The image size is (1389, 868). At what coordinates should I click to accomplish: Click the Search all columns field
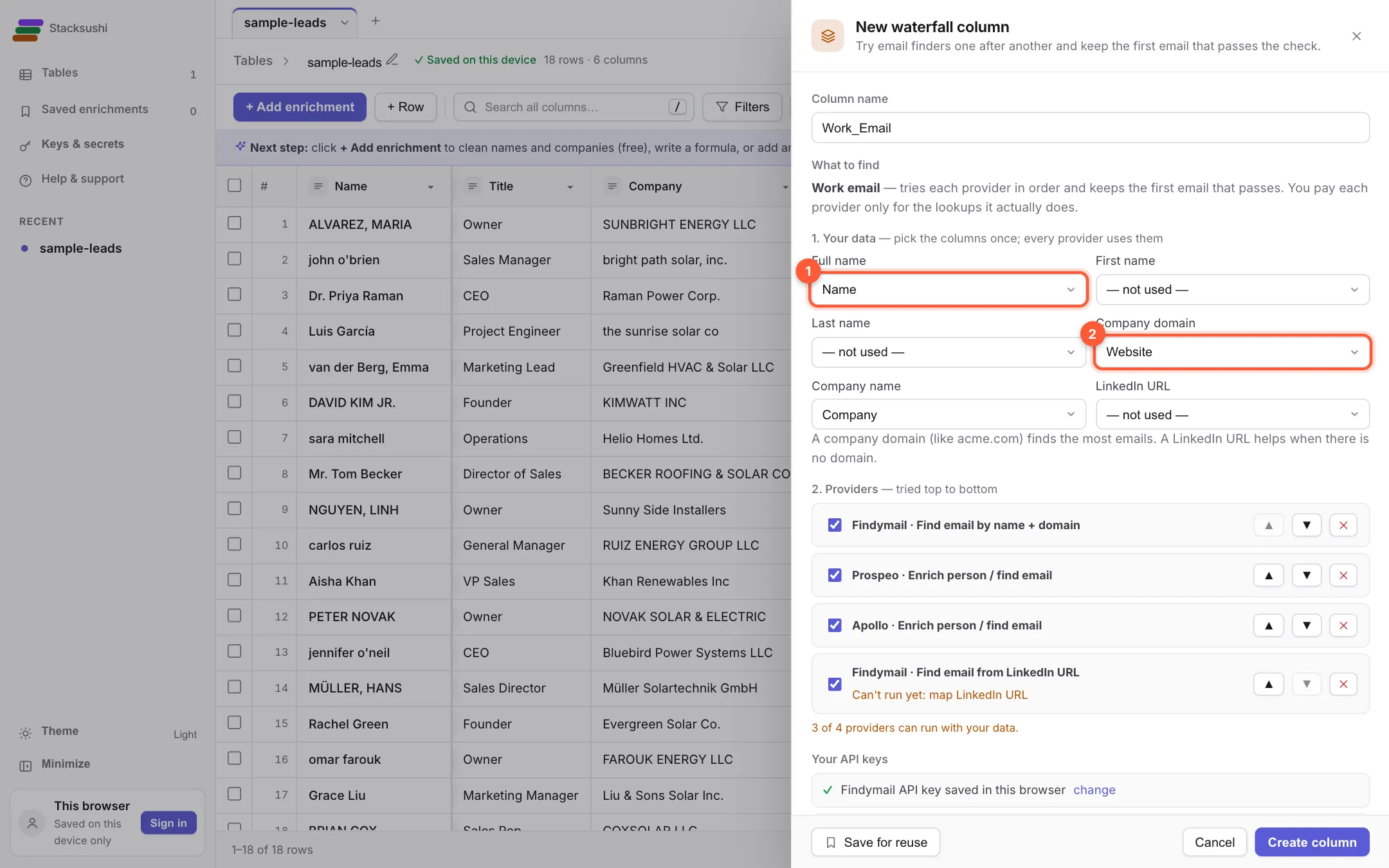[574, 107]
